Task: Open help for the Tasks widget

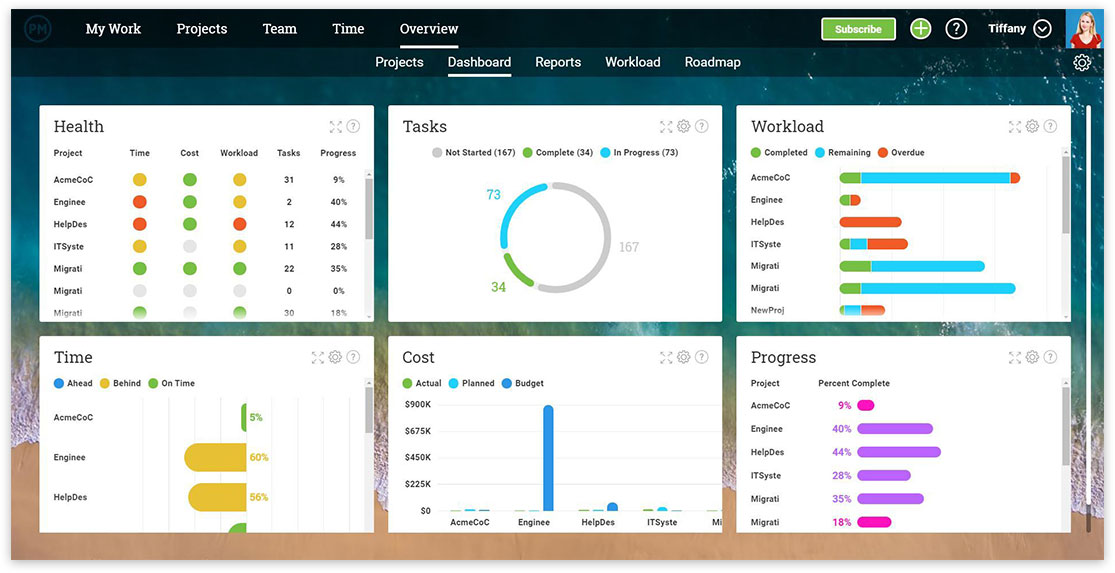Action: point(701,127)
